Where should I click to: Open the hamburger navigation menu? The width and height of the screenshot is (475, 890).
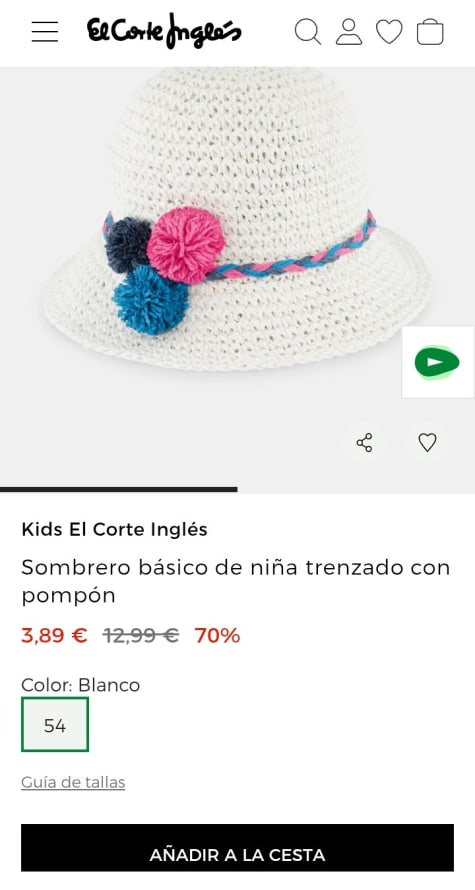pos(45,32)
